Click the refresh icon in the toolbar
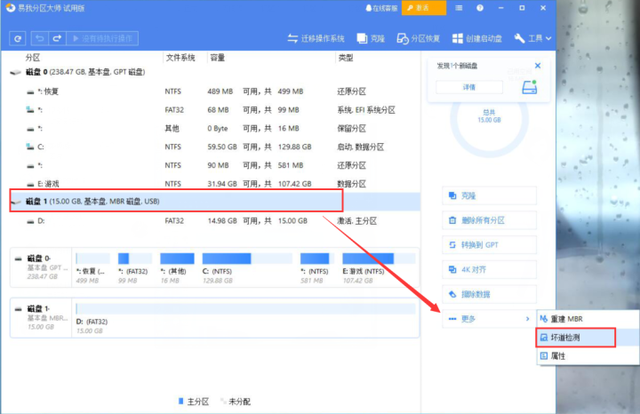 (x=18, y=38)
